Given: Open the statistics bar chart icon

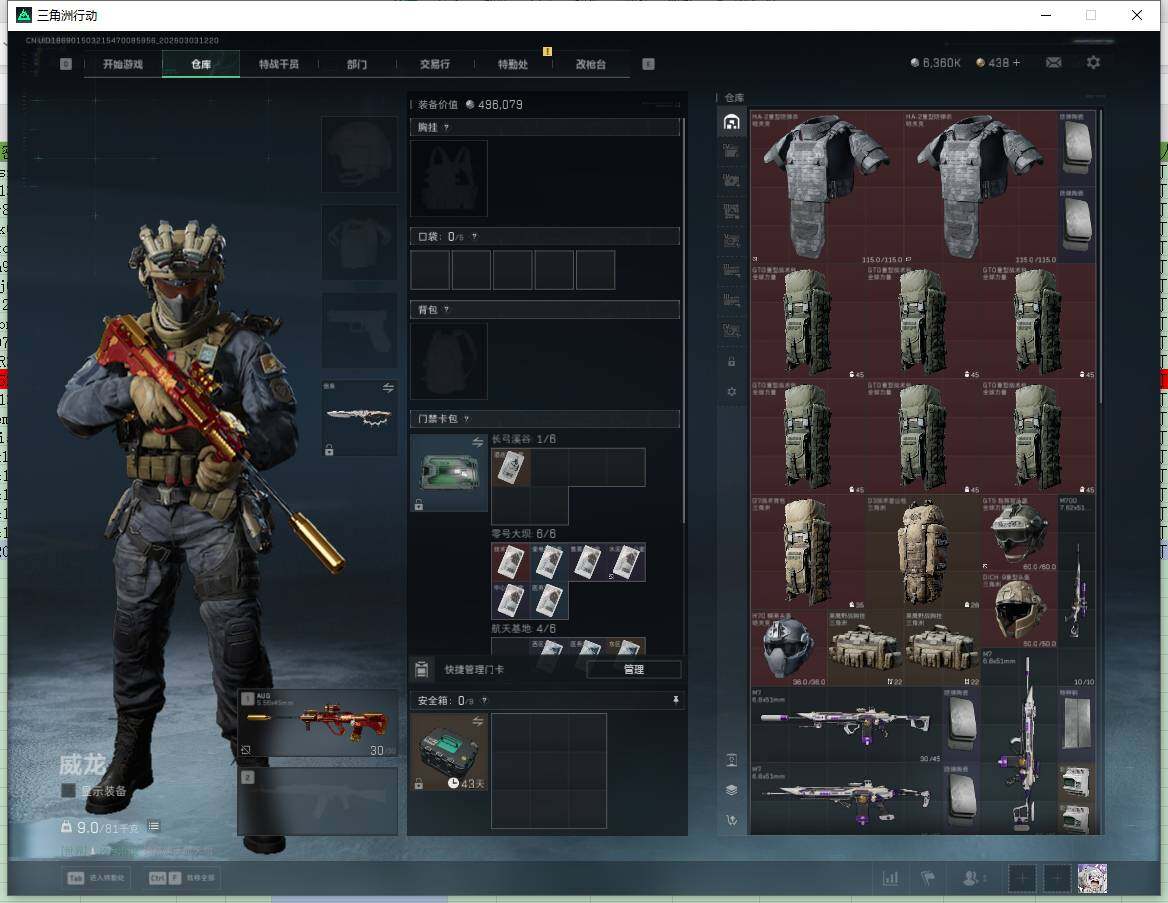Looking at the screenshot, I should (890, 878).
